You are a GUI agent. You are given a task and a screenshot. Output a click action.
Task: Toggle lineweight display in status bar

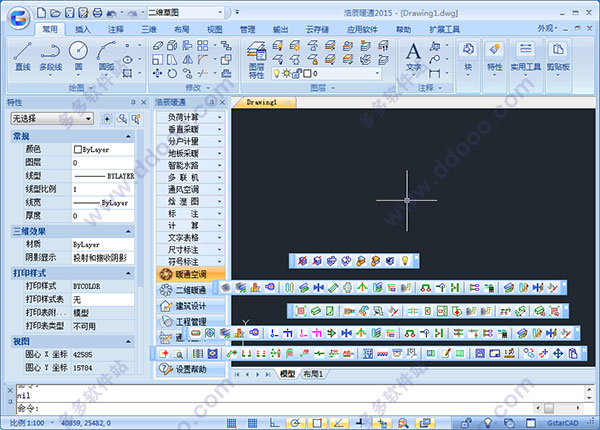coord(360,423)
